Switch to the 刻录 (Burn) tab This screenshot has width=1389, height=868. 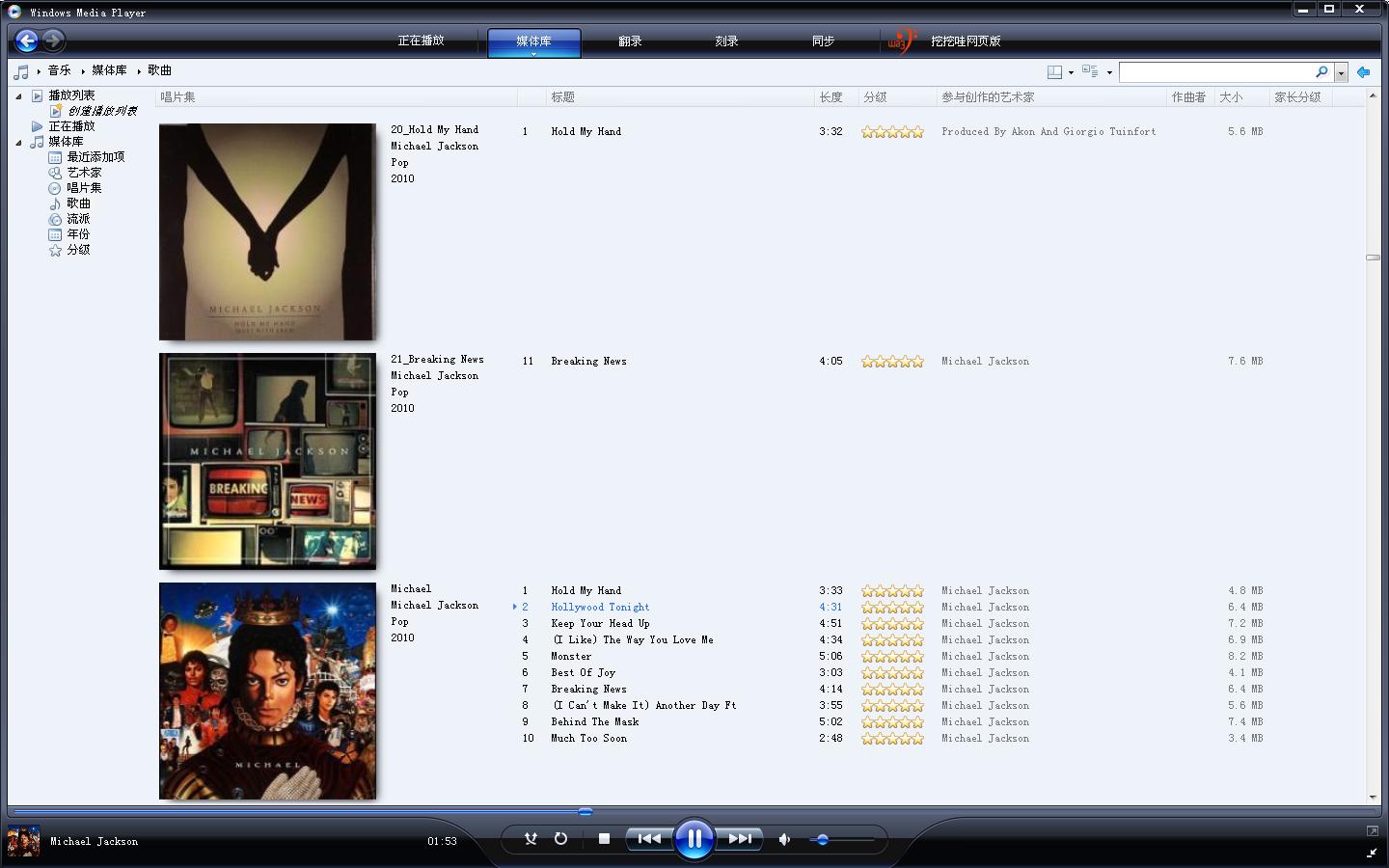click(726, 41)
